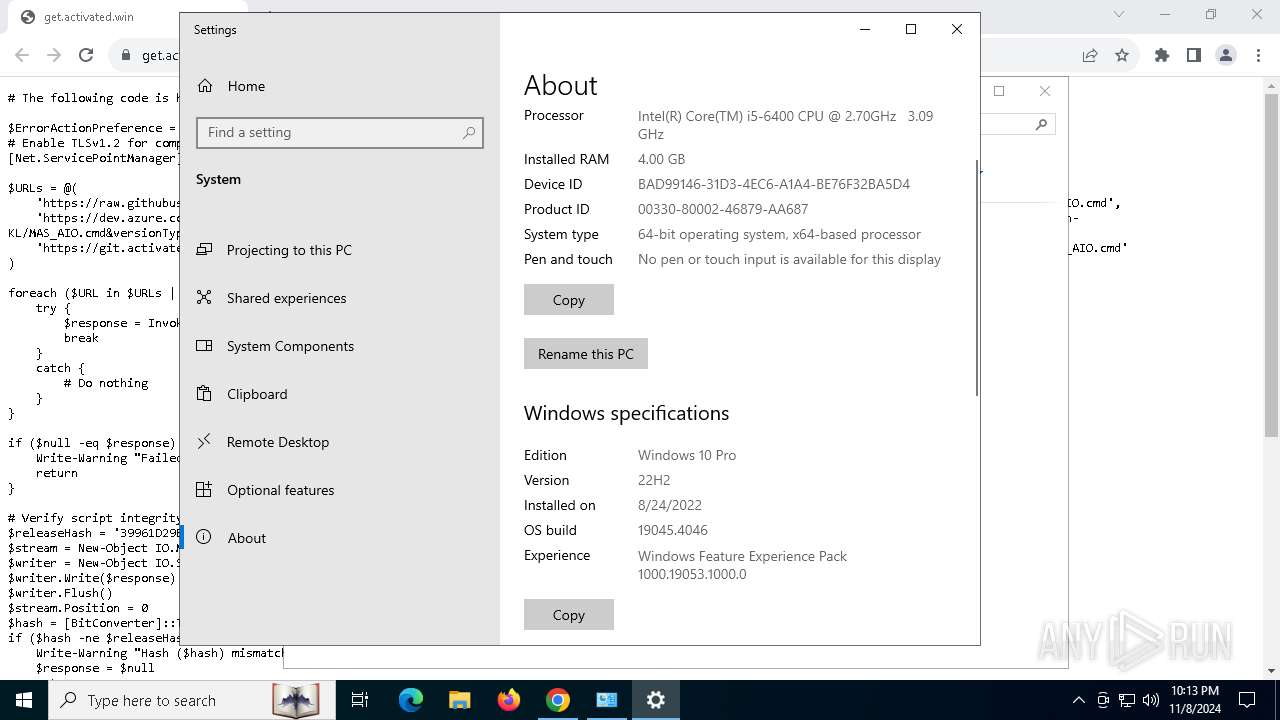1280x720 pixels.
Task: Open Windows Start menu
Action: [x=24, y=700]
